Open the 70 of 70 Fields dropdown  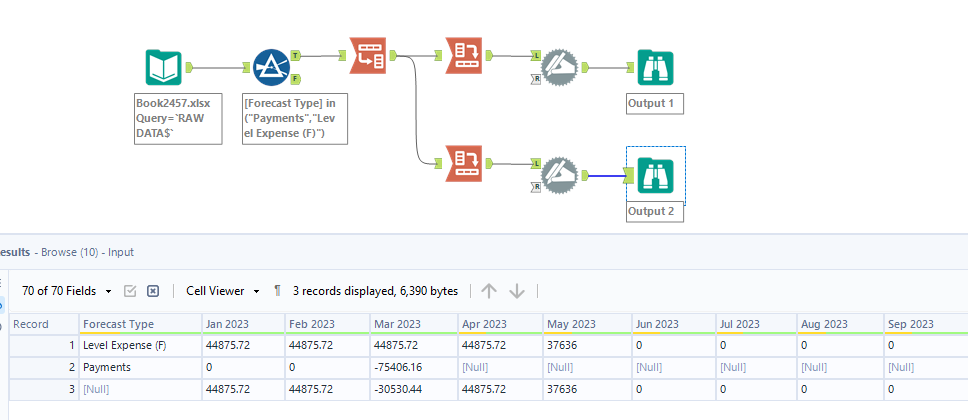pos(66,291)
